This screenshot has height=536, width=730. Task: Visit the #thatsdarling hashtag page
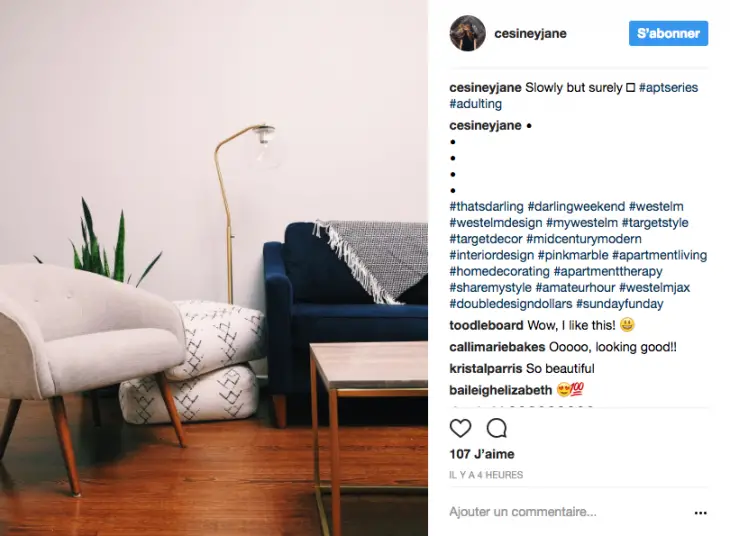487,206
